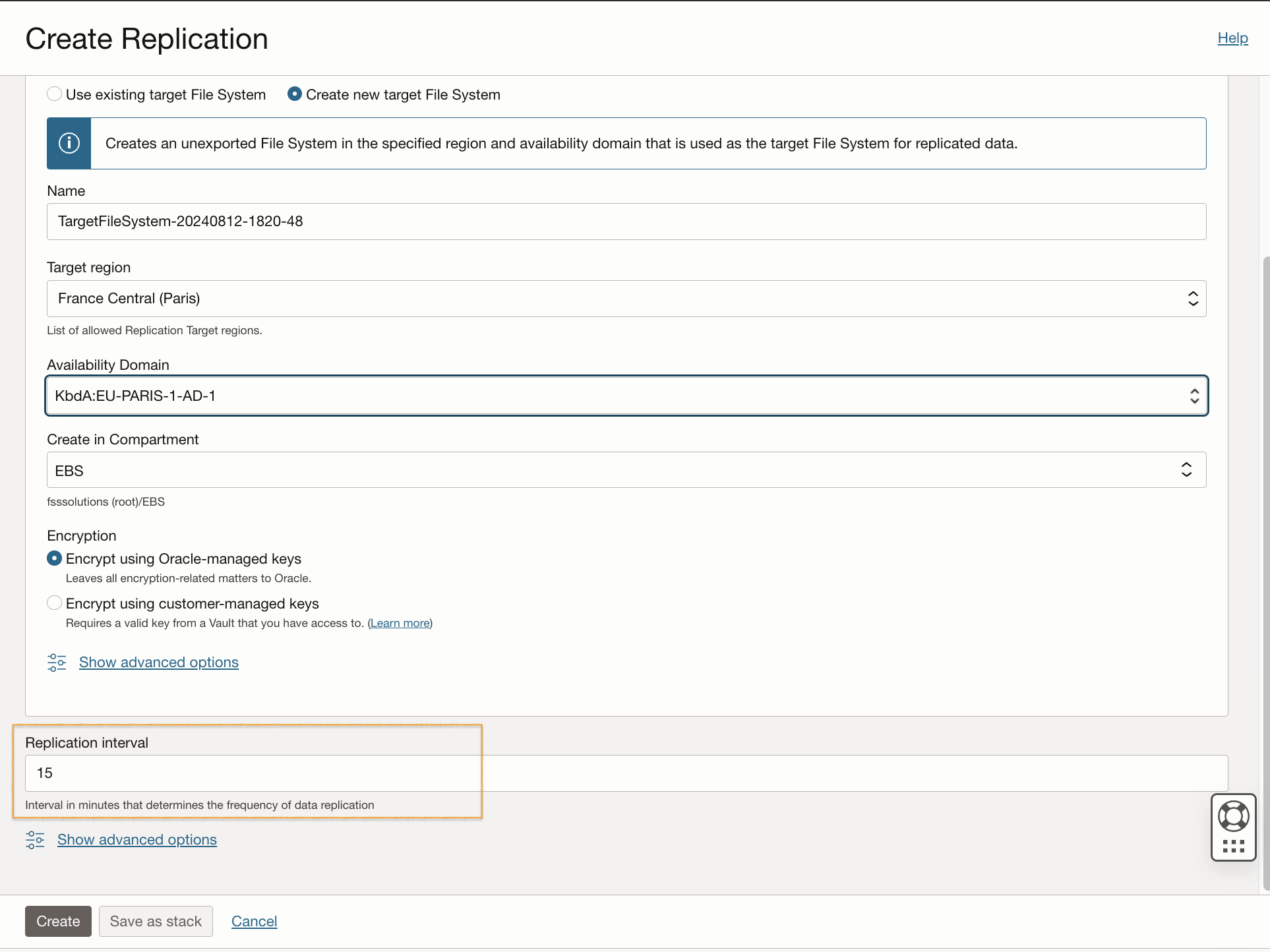
Task: Click the Compartment stepper chevrons
Action: tap(1186, 469)
